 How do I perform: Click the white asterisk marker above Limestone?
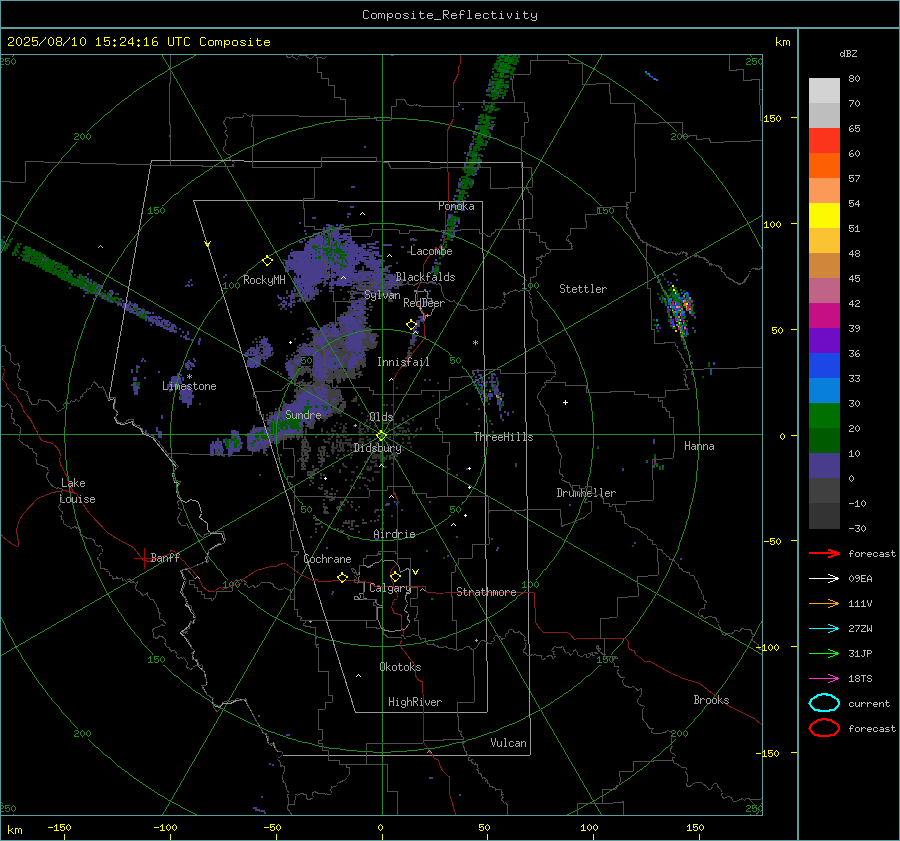189,377
